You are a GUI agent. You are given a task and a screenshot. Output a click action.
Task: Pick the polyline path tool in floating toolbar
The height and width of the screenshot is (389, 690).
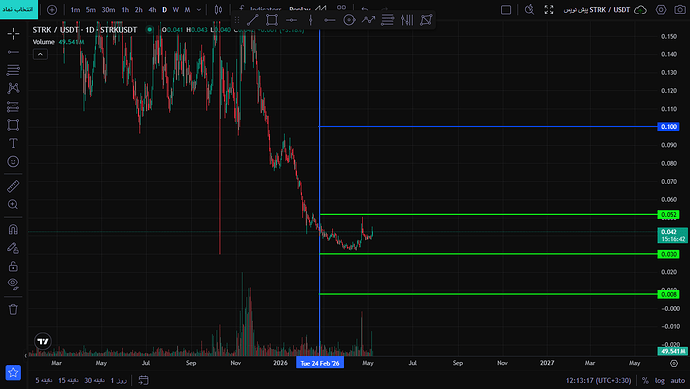[368, 20]
